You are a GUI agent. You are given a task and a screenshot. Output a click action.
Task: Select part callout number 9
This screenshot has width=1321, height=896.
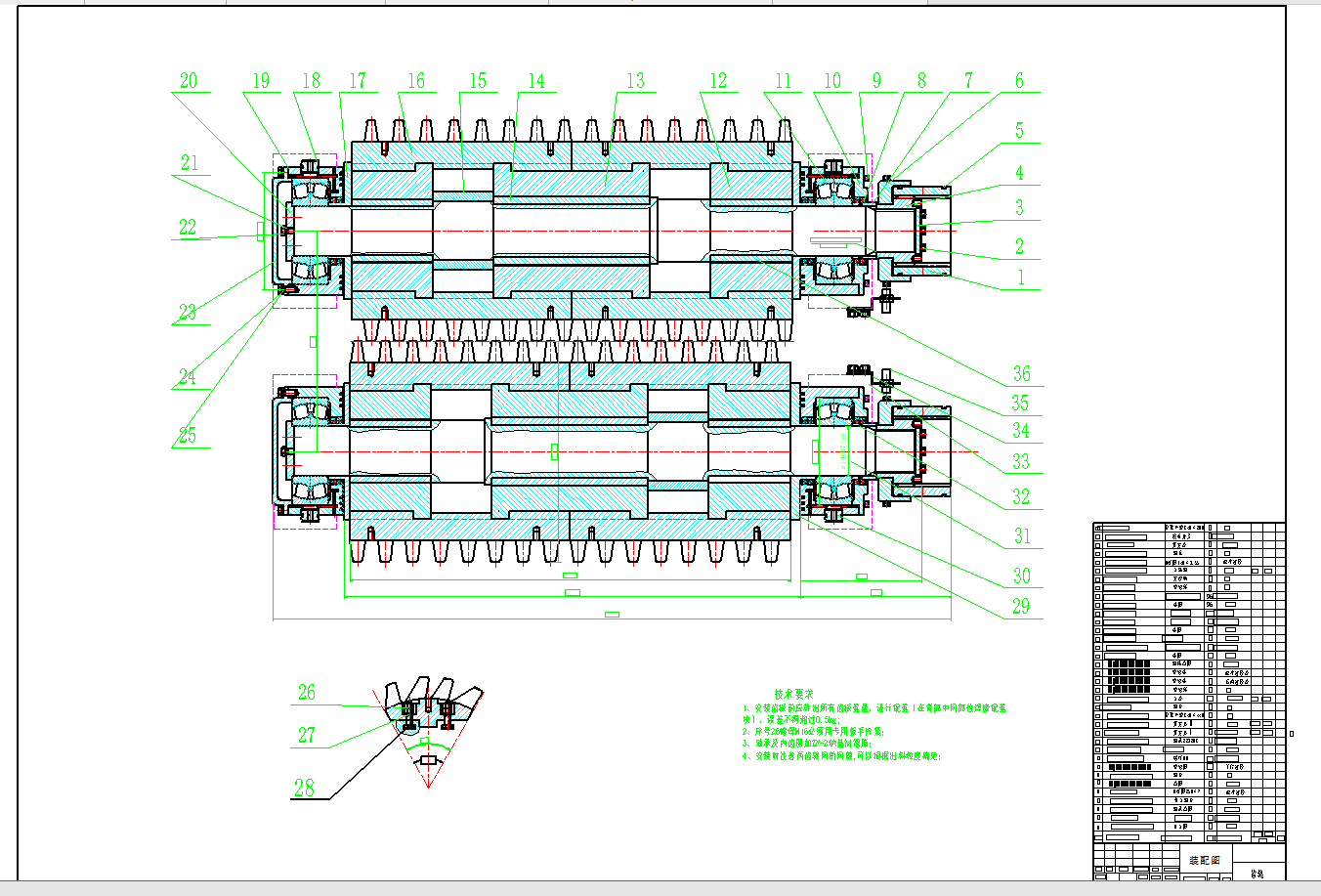coord(877,81)
